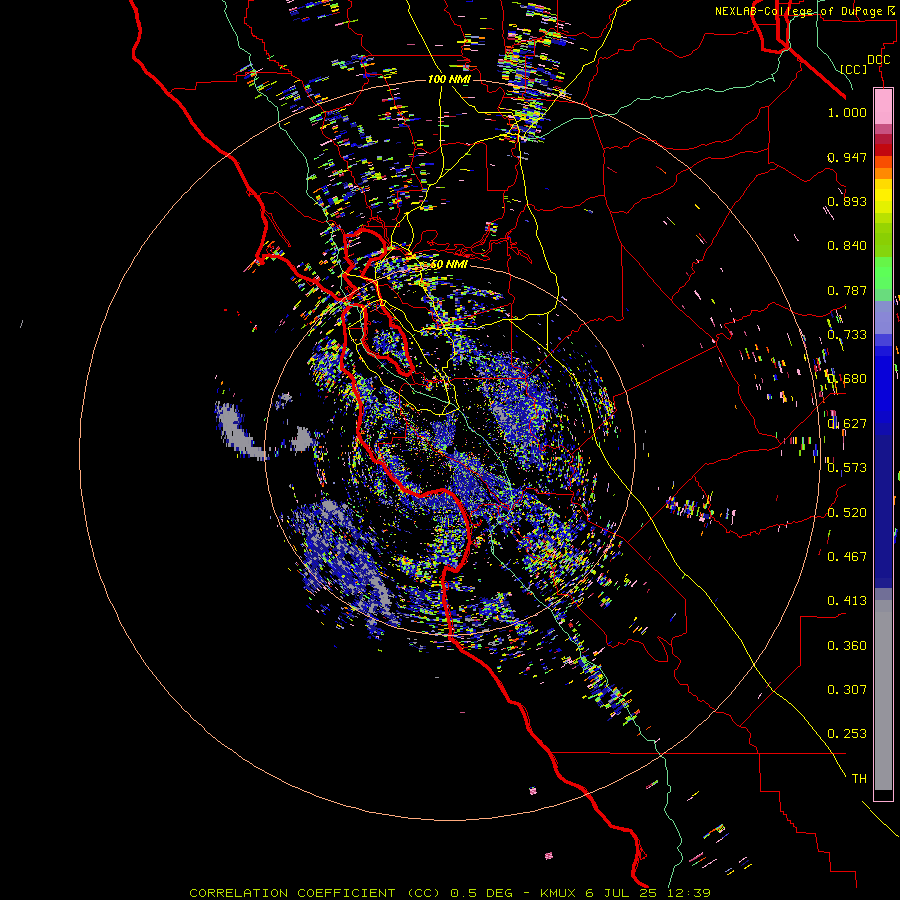Select the 0.253 legend value
The image size is (900, 900).
point(847,734)
